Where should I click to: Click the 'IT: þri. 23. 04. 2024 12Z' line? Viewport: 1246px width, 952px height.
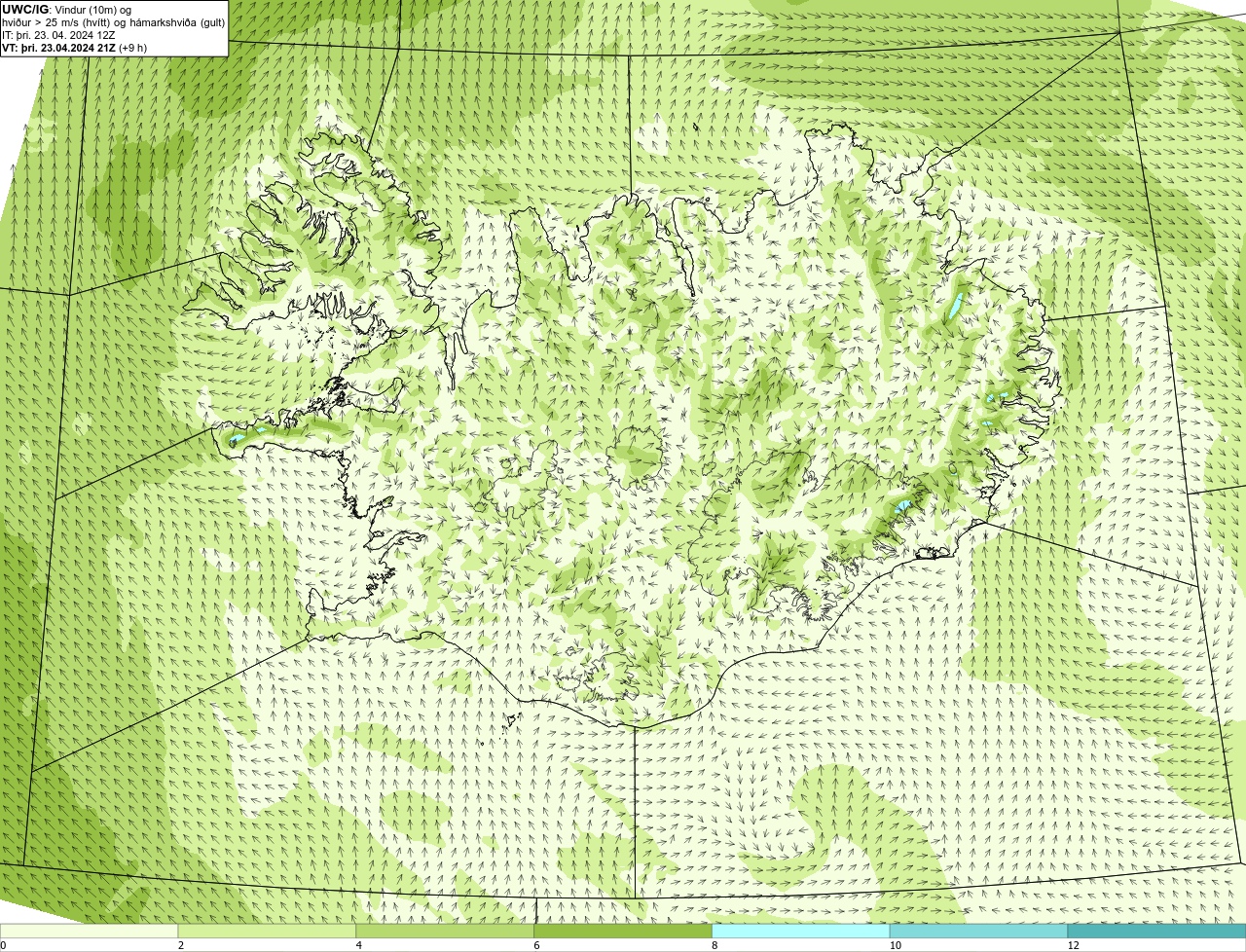tap(58, 35)
